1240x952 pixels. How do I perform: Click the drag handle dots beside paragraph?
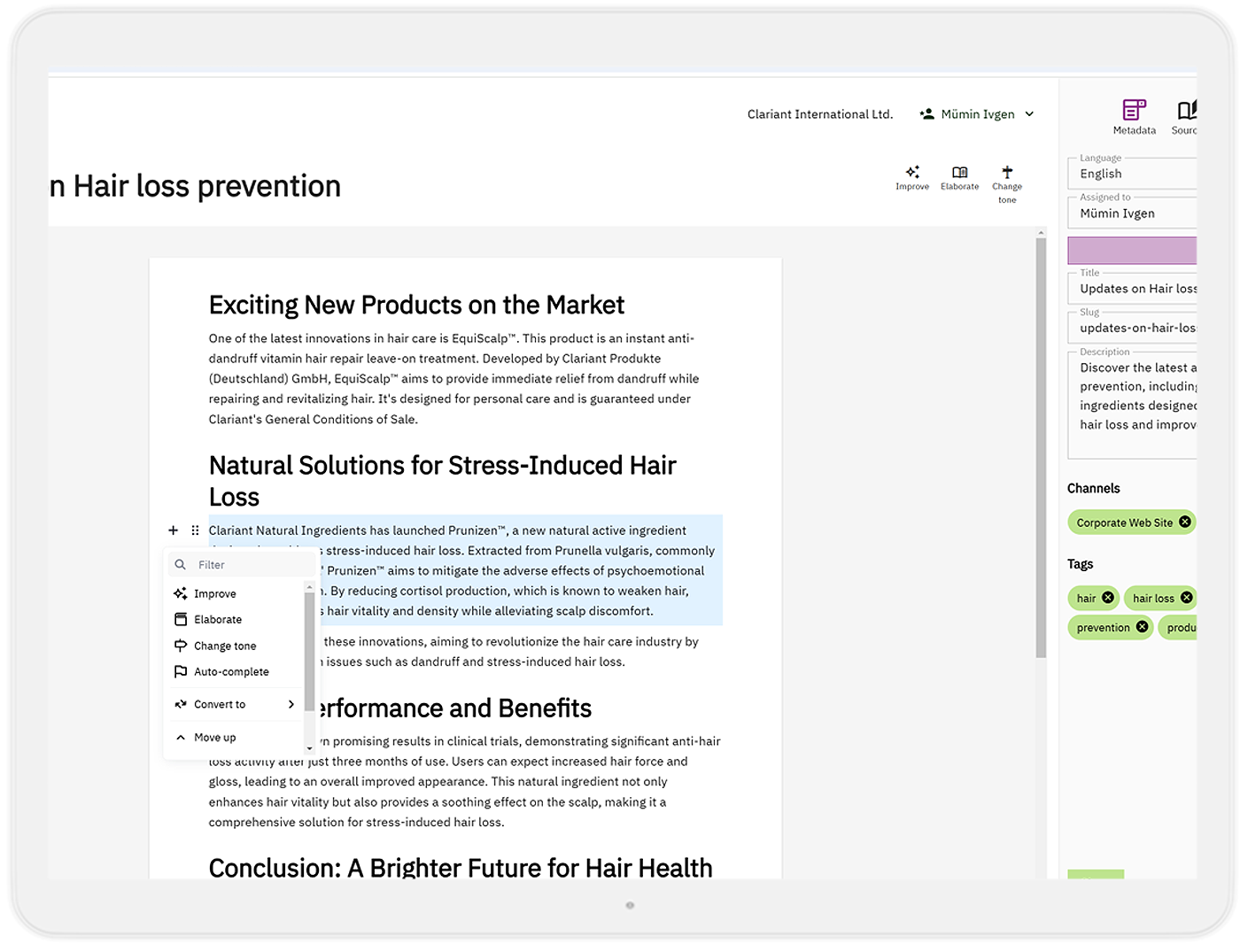click(195, 530)
